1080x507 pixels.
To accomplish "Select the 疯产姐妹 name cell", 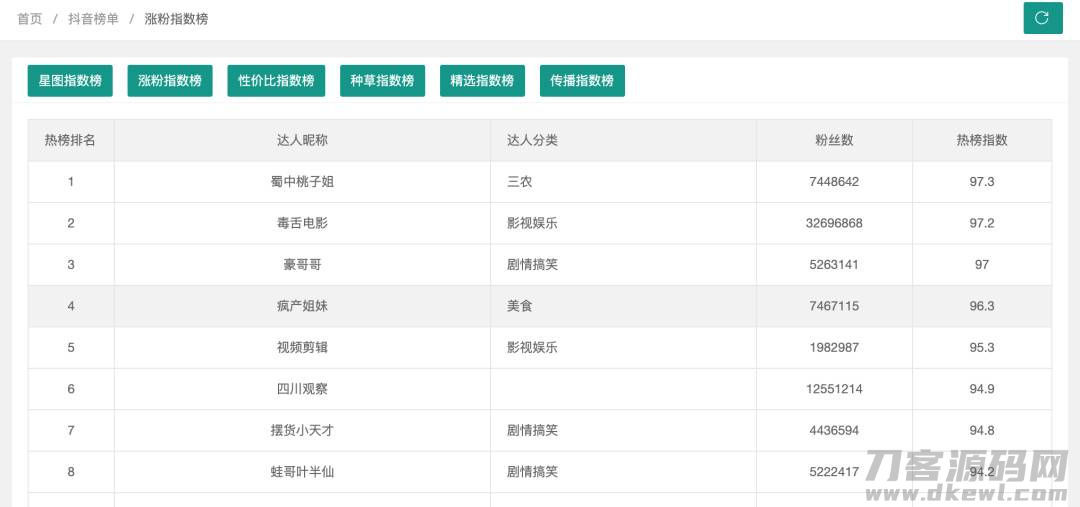I will 302,306.
